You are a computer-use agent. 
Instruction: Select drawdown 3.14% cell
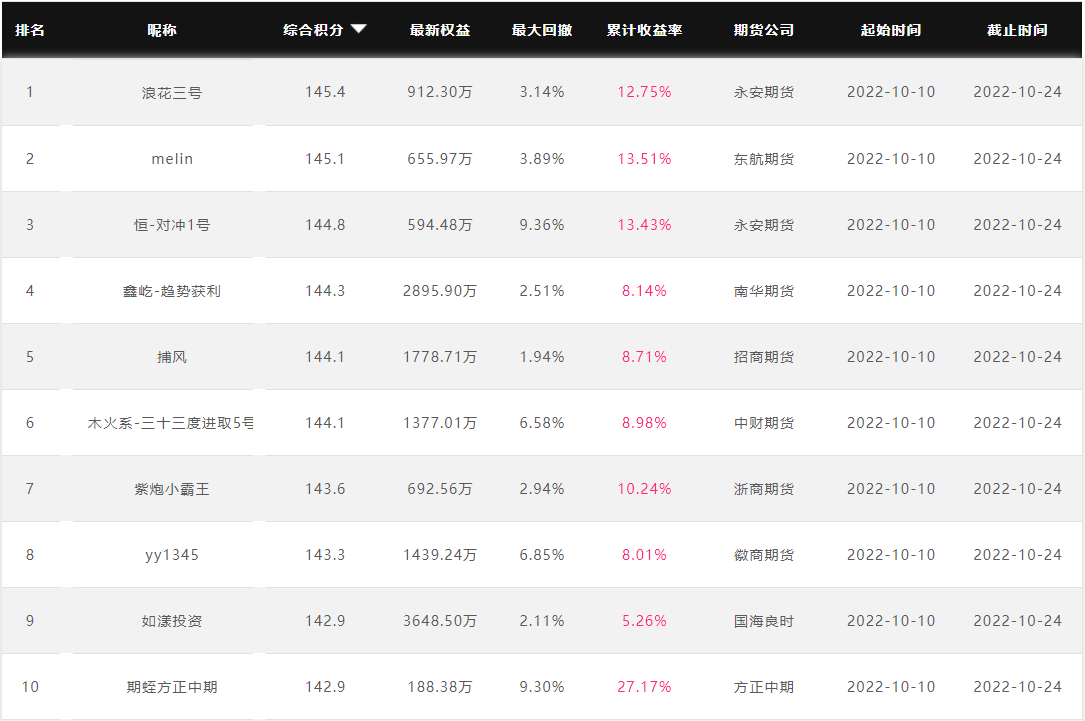pos(542,92)
